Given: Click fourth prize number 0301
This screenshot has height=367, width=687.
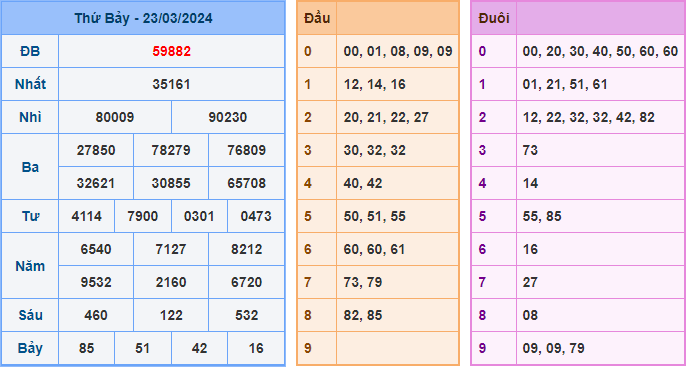Looking at the screenshot, I should click(199, 216).
